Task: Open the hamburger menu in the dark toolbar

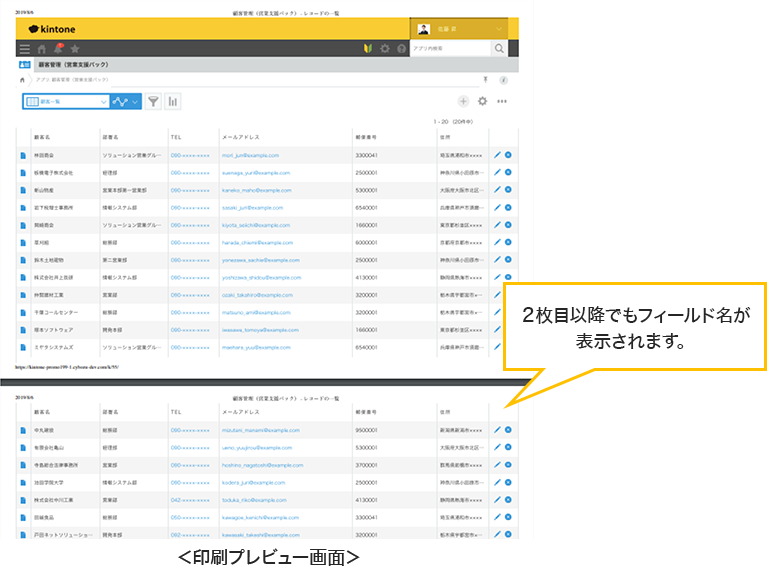Action: pos(24,49)
